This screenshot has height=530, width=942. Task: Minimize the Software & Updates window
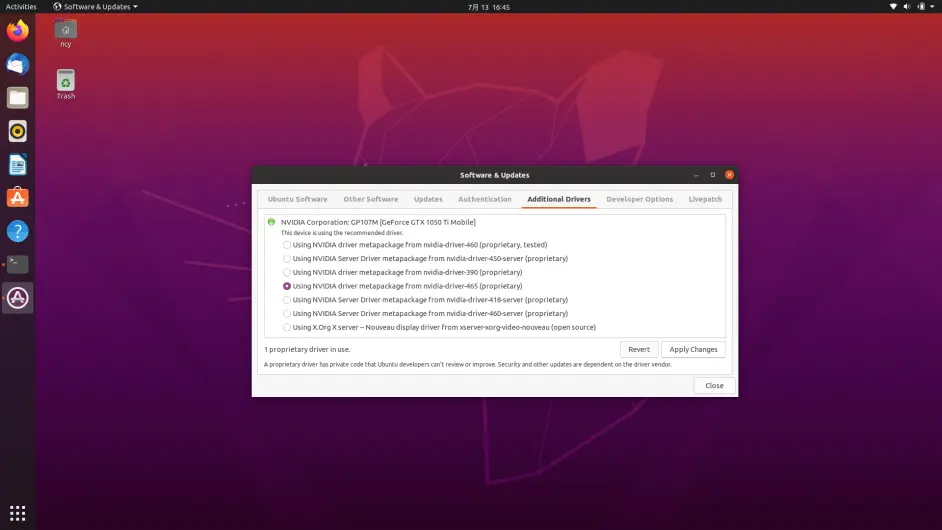[696, 175]
